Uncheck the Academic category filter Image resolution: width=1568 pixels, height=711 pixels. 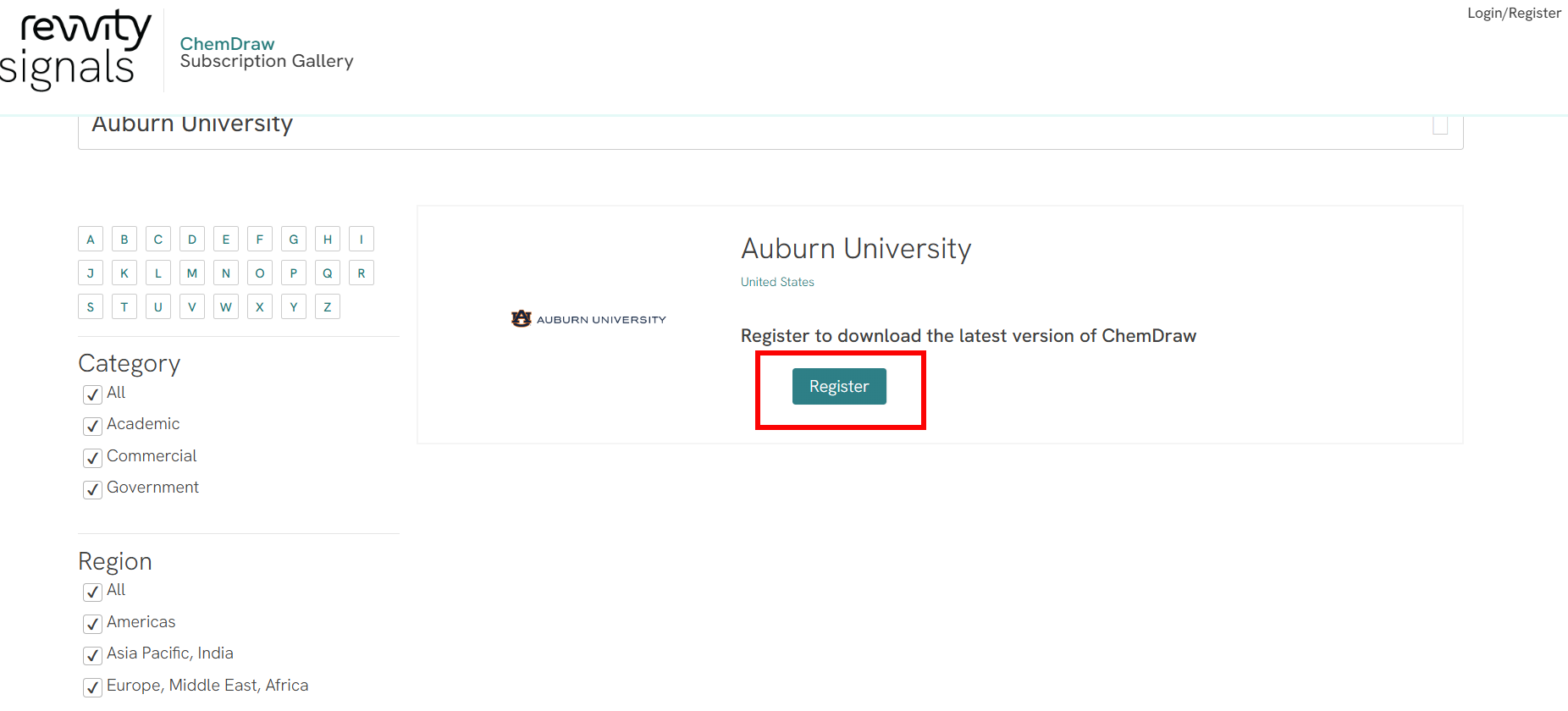click(x=92, y=426)
